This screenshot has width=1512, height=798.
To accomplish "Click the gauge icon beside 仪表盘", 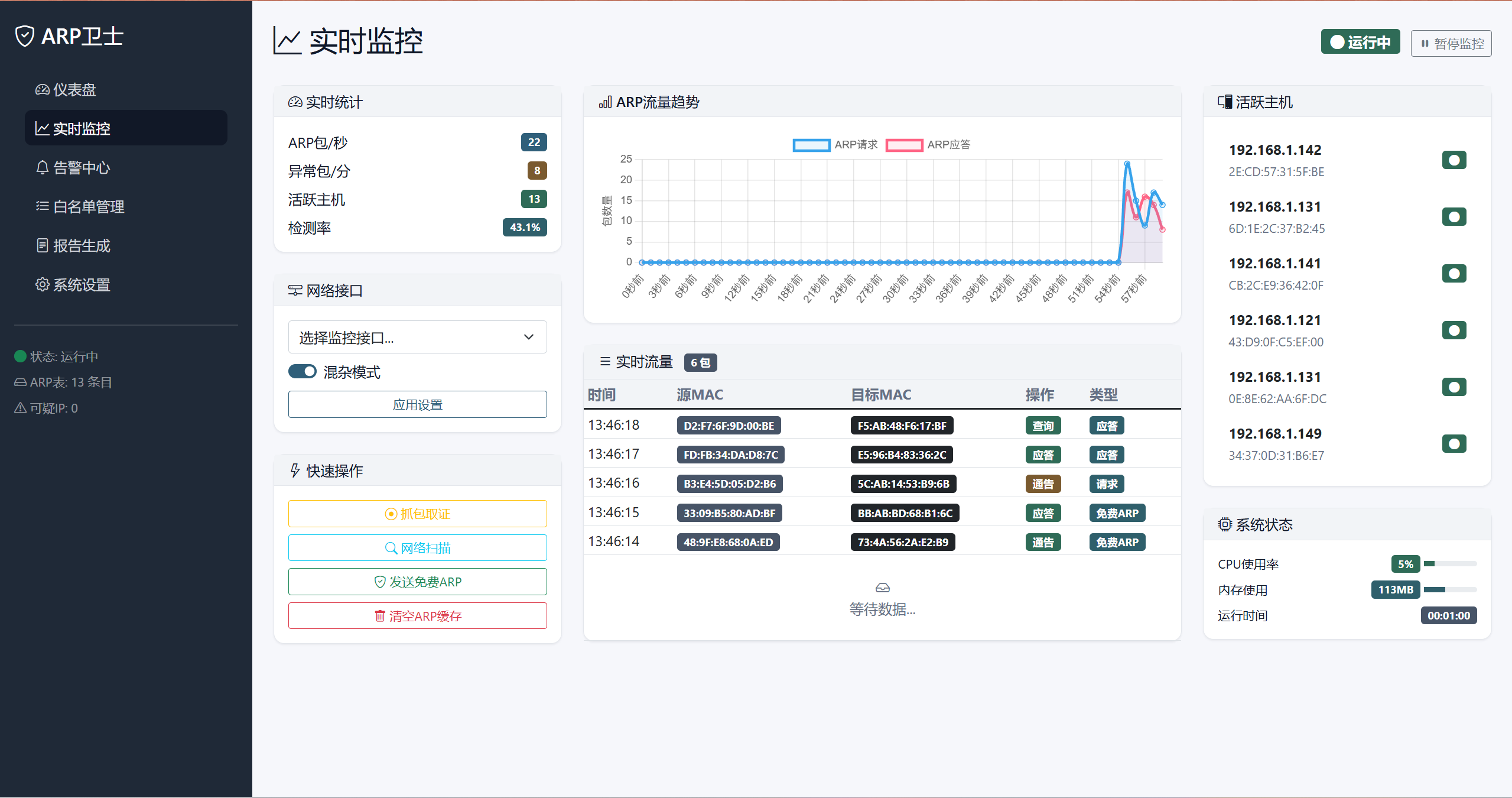I will click(x=43, y=90).
